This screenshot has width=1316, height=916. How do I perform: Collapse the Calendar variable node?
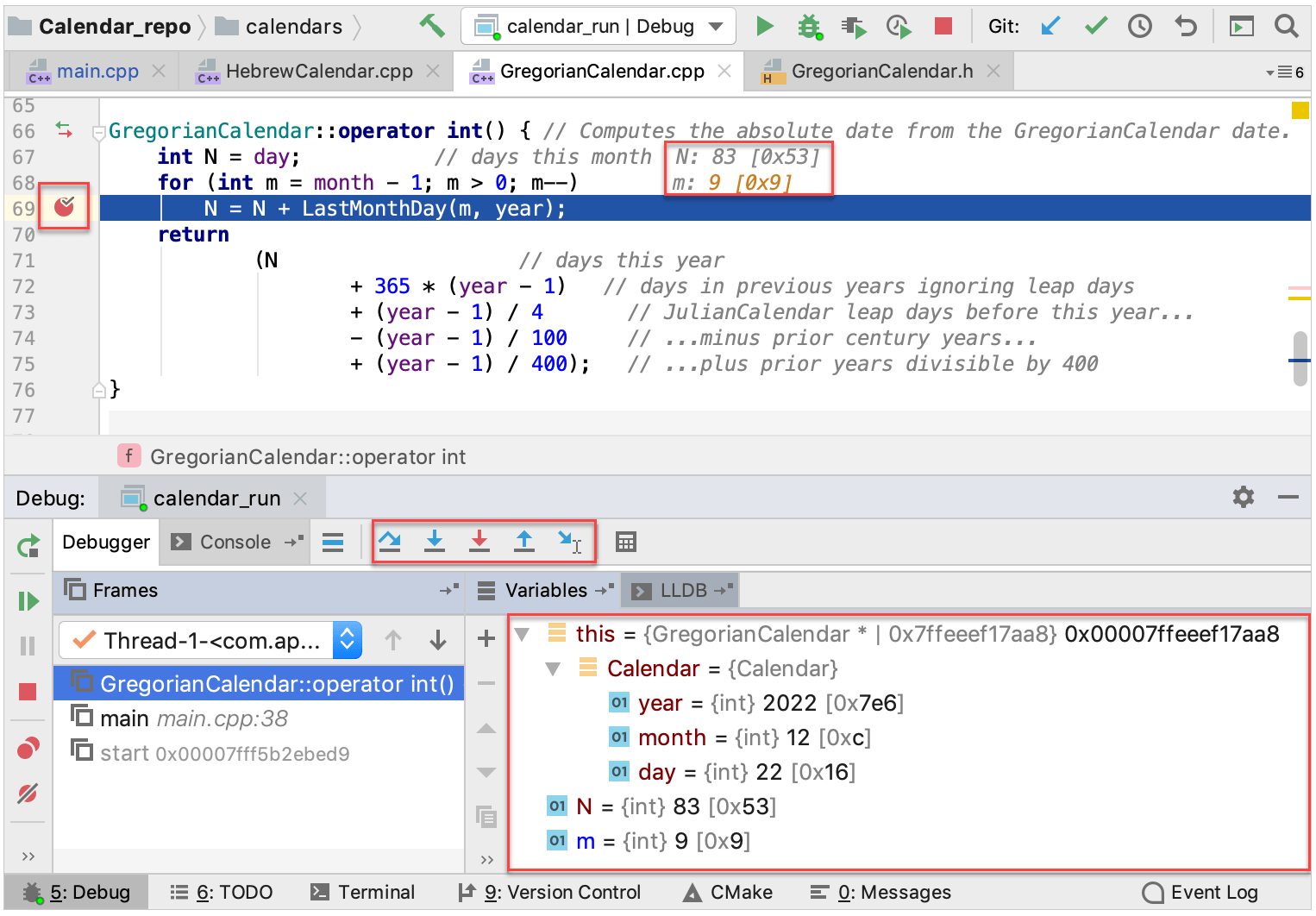point(553,668)
